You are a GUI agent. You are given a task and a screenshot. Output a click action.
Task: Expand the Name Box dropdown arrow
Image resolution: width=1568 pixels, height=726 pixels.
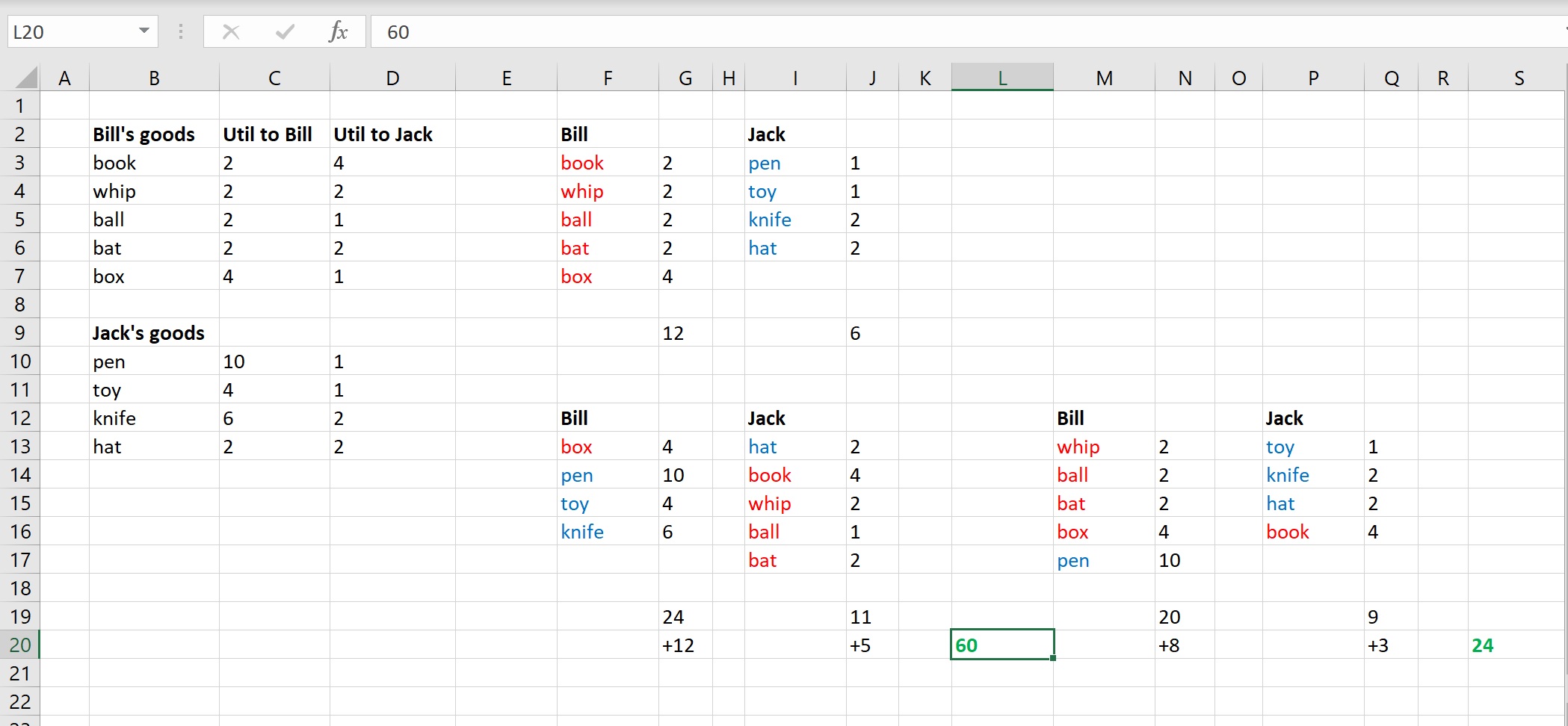coord(144,31)
